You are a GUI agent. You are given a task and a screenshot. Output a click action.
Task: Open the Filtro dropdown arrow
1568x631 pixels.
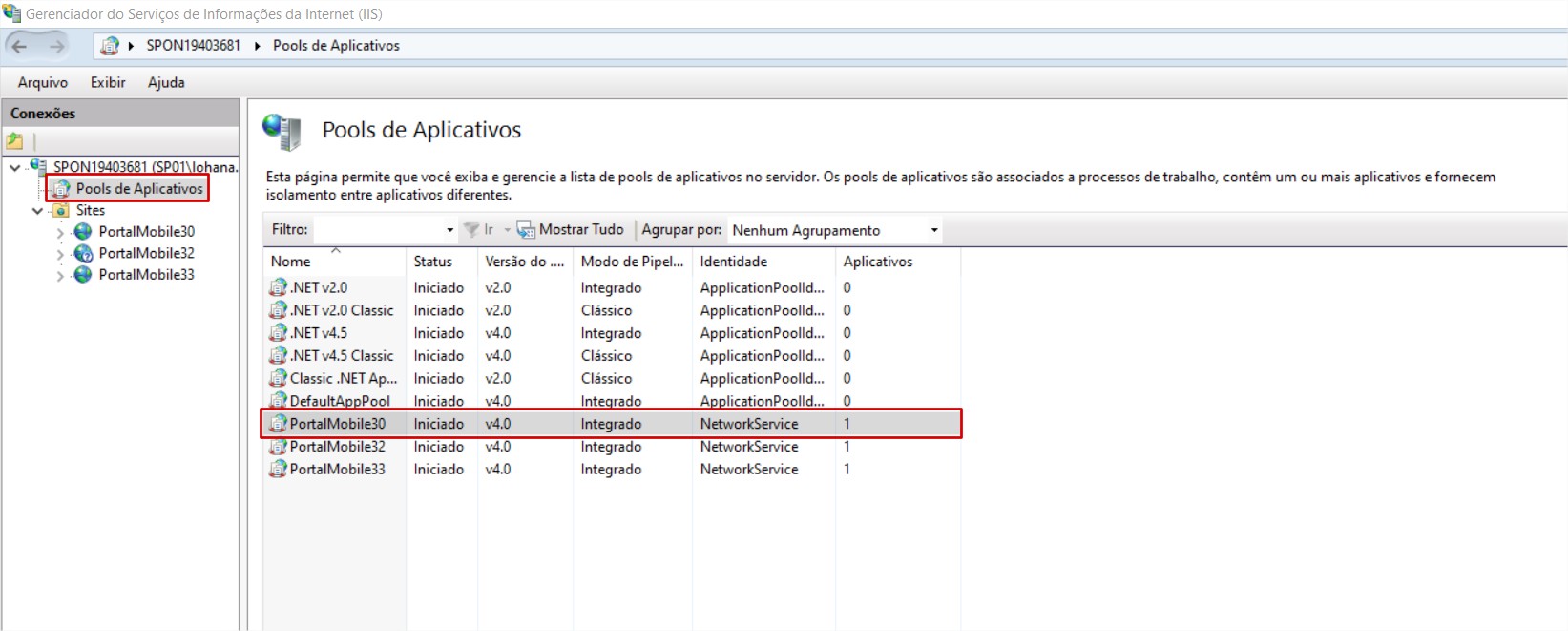pos(449,230)
